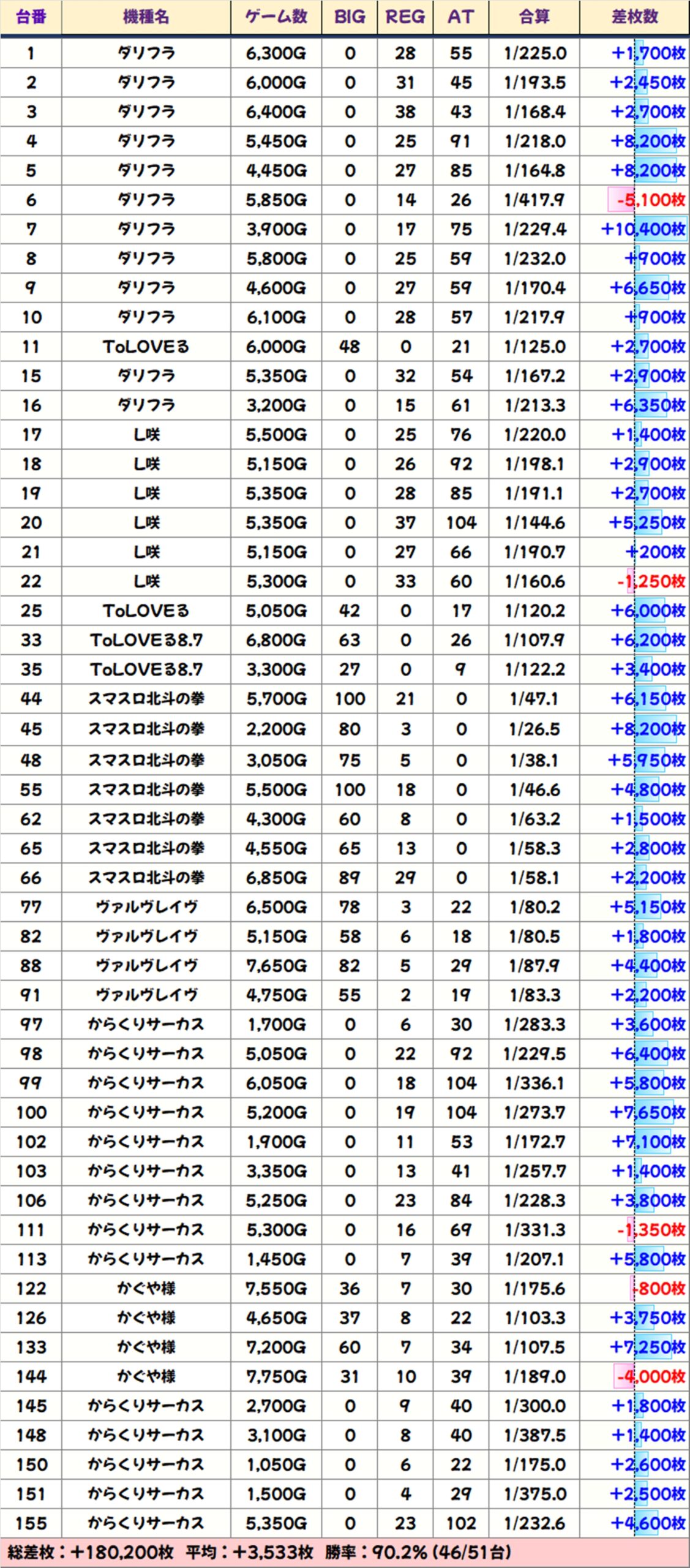Select the +5,950枚 value in row 48

click(647, 760)
